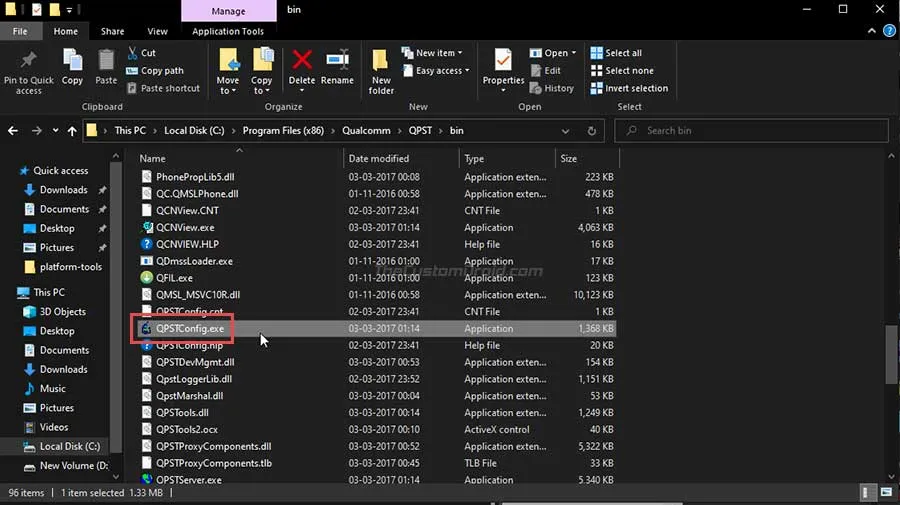Go up one folder level arrow
This screenshot has width=900, height=505.
[72, 131]
